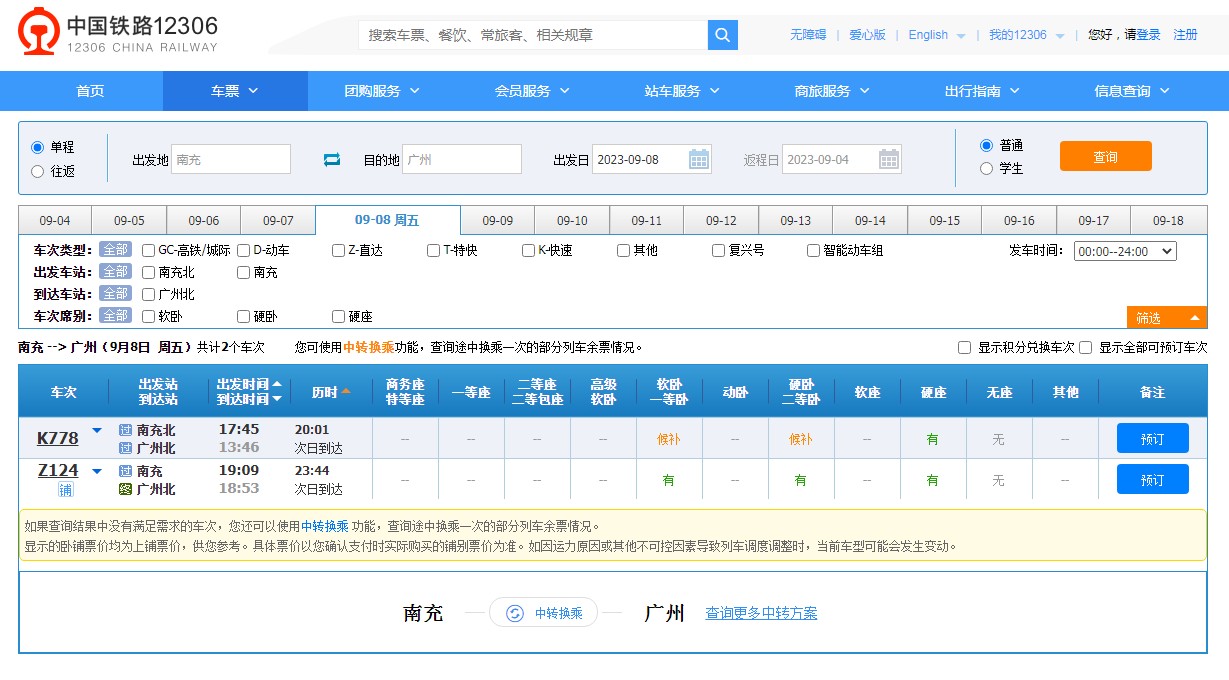Select the 学生 student ticket radio
Viewport: 1229px width, 680px height.
987,169
